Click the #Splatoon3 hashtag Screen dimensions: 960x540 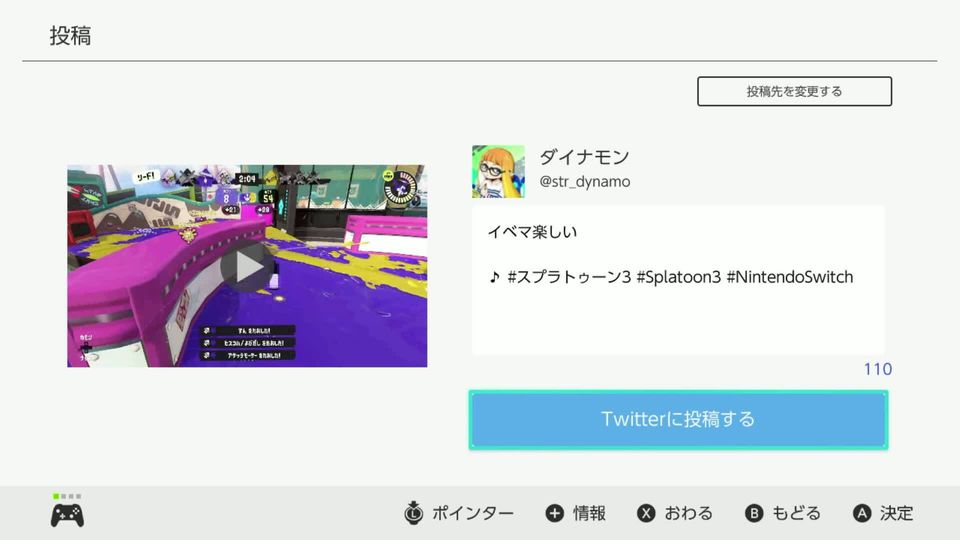(678, 277)
